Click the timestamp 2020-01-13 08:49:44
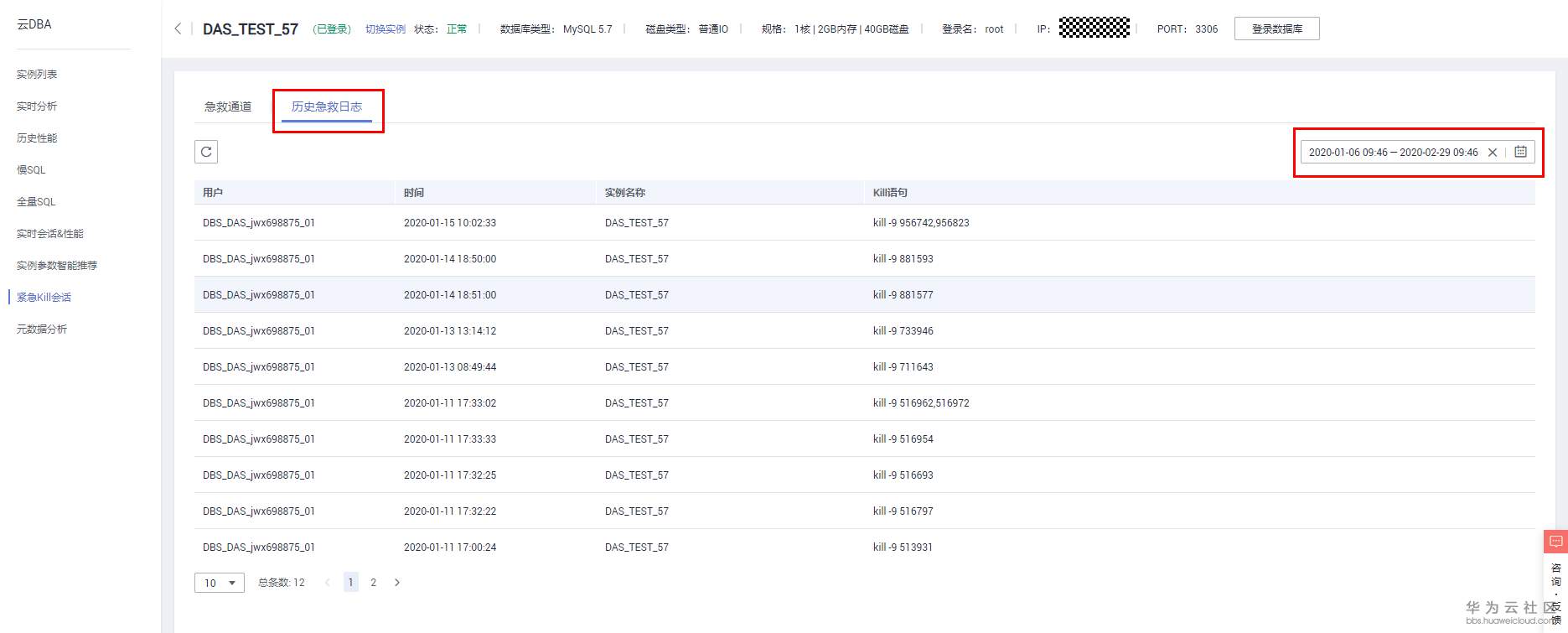 [450, 367]
